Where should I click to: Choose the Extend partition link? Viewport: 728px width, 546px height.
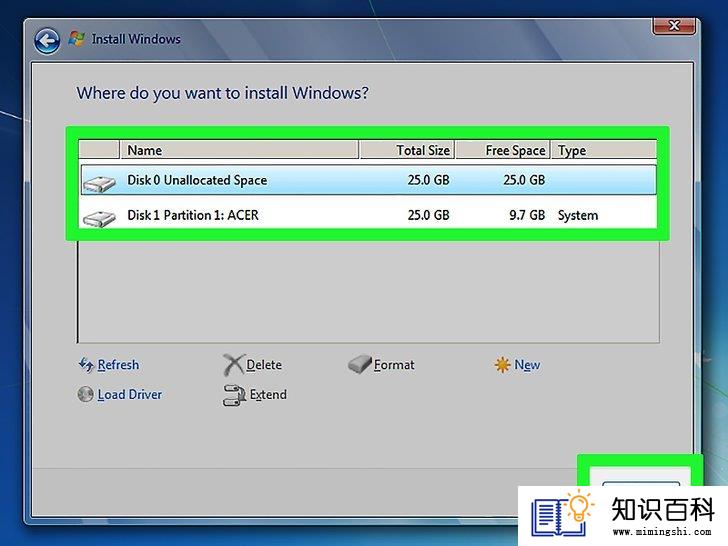tap(268, 394)
